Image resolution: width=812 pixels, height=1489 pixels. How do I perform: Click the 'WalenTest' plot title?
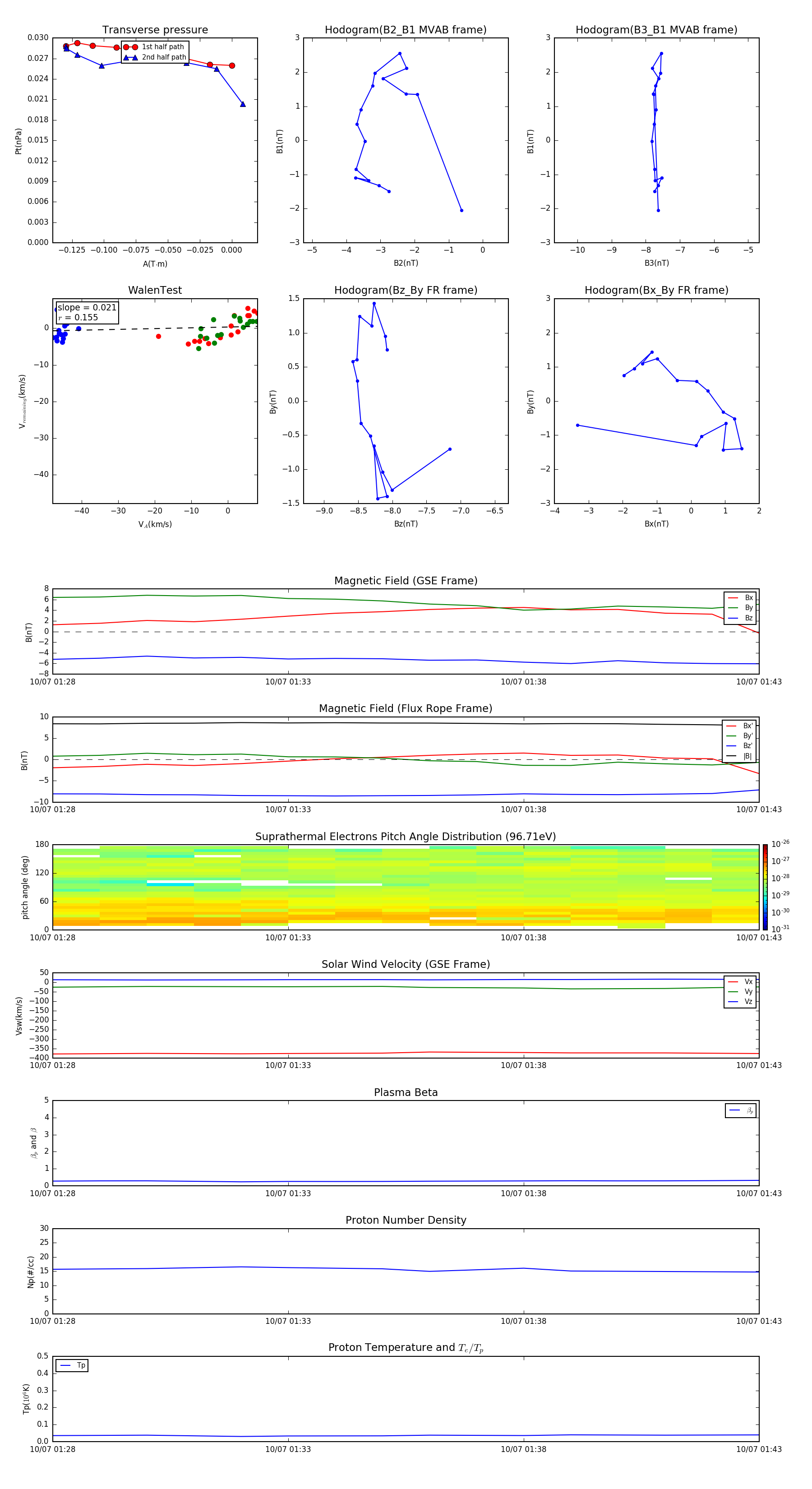pos(155,290)
